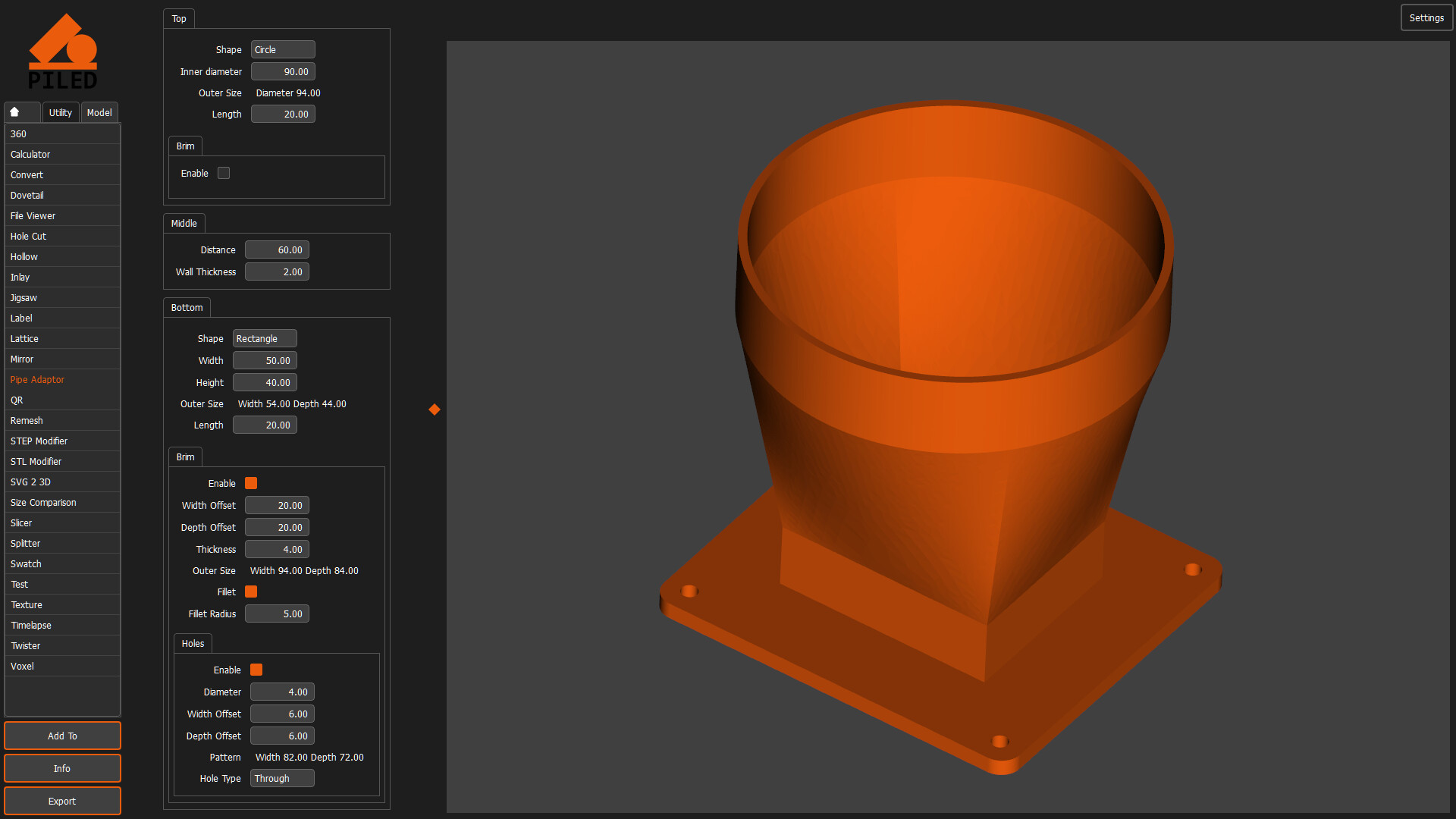Select Hole Cut from the tool list
The image size is (1456, 819).
pyautogui.click(x=62, y=237)
